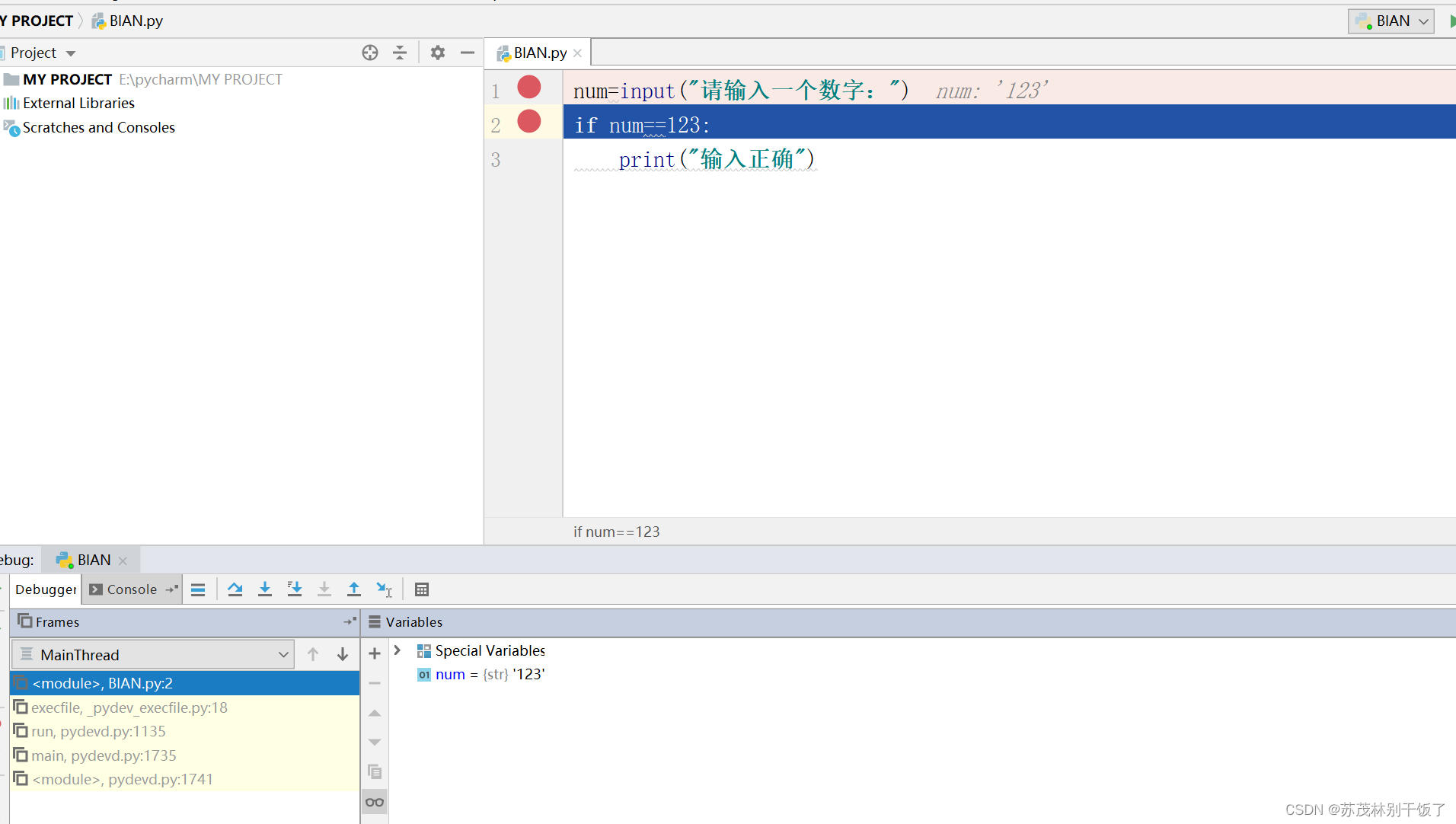Hide the Project tool window
This screenshot has height=824, width=1456.
click(468, 53)
